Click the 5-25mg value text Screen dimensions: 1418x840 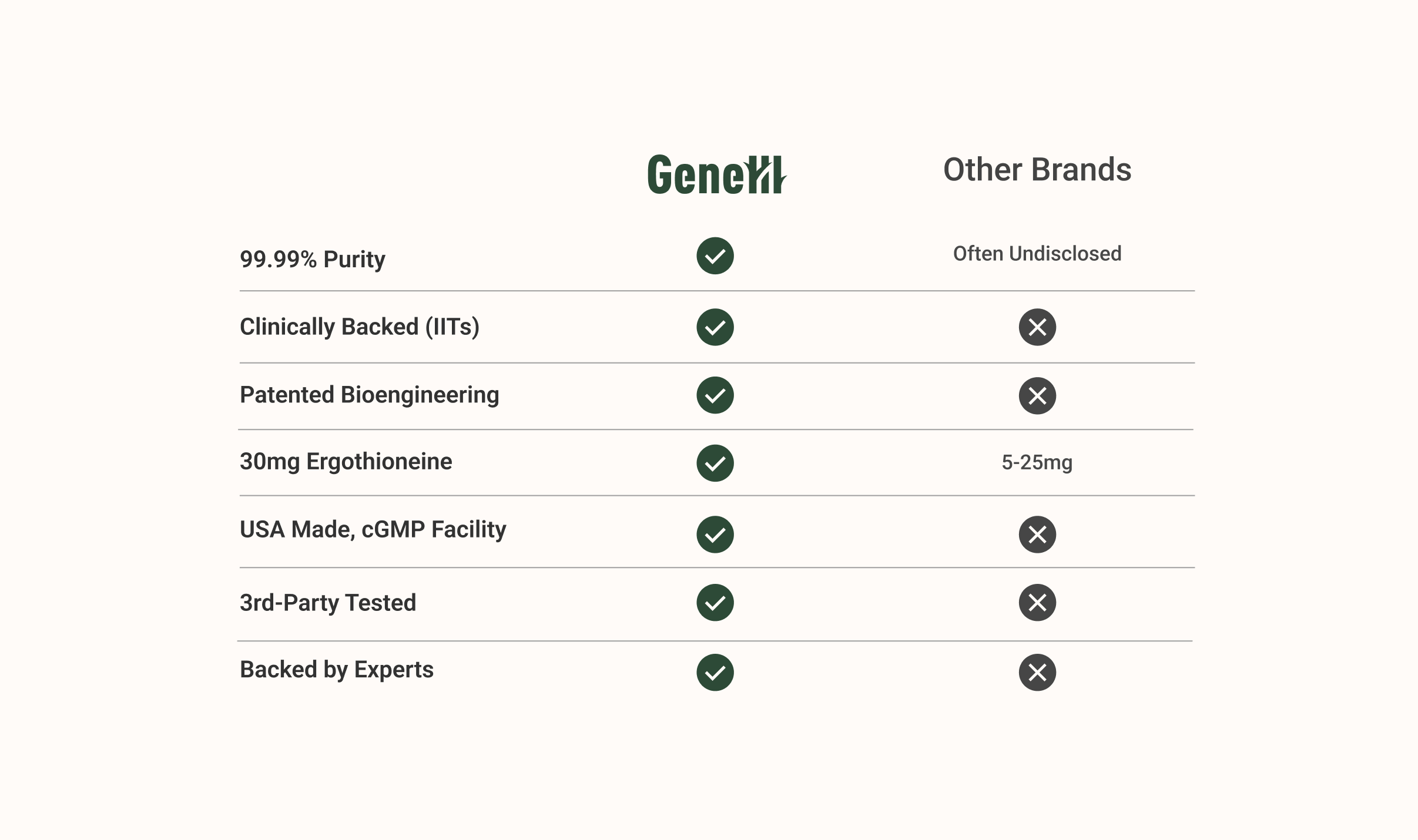pos(1037,463)
